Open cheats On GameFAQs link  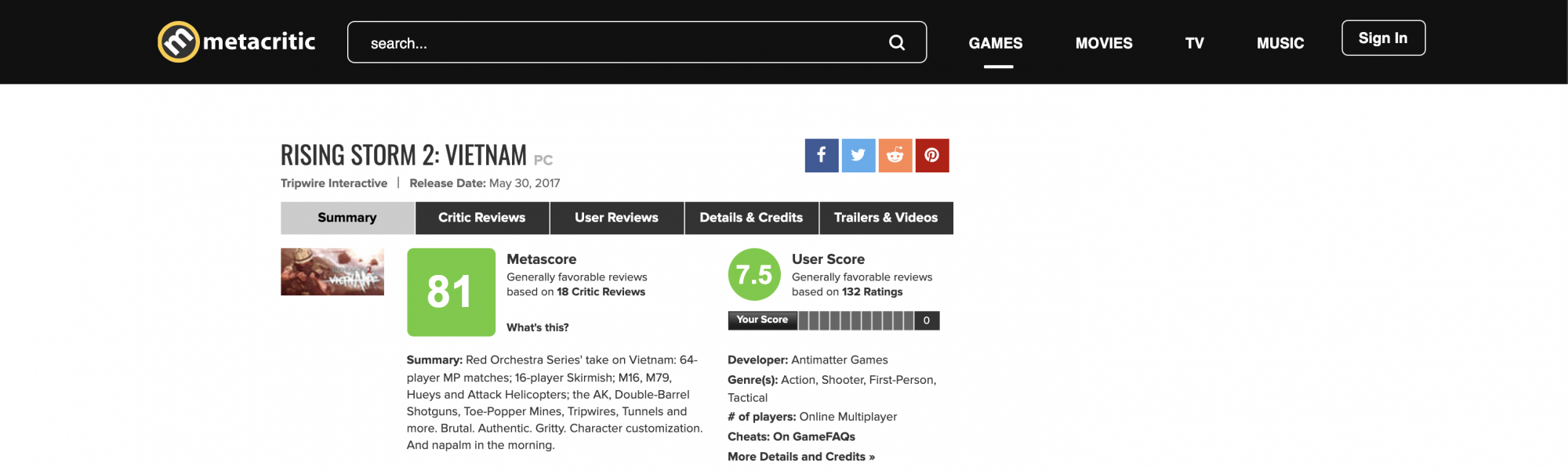coord(814,436)
